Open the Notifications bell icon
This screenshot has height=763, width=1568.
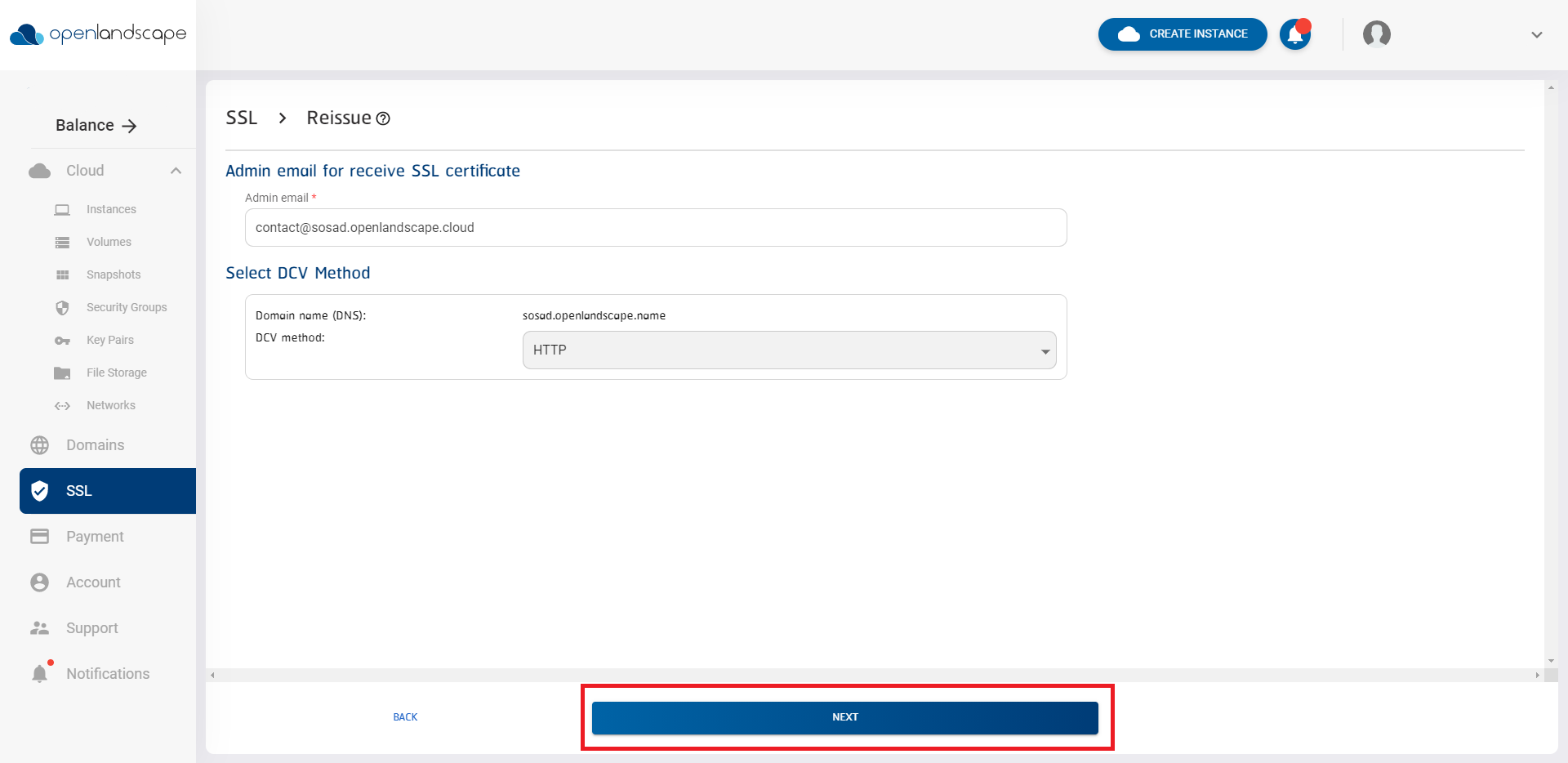point(1294,34)
